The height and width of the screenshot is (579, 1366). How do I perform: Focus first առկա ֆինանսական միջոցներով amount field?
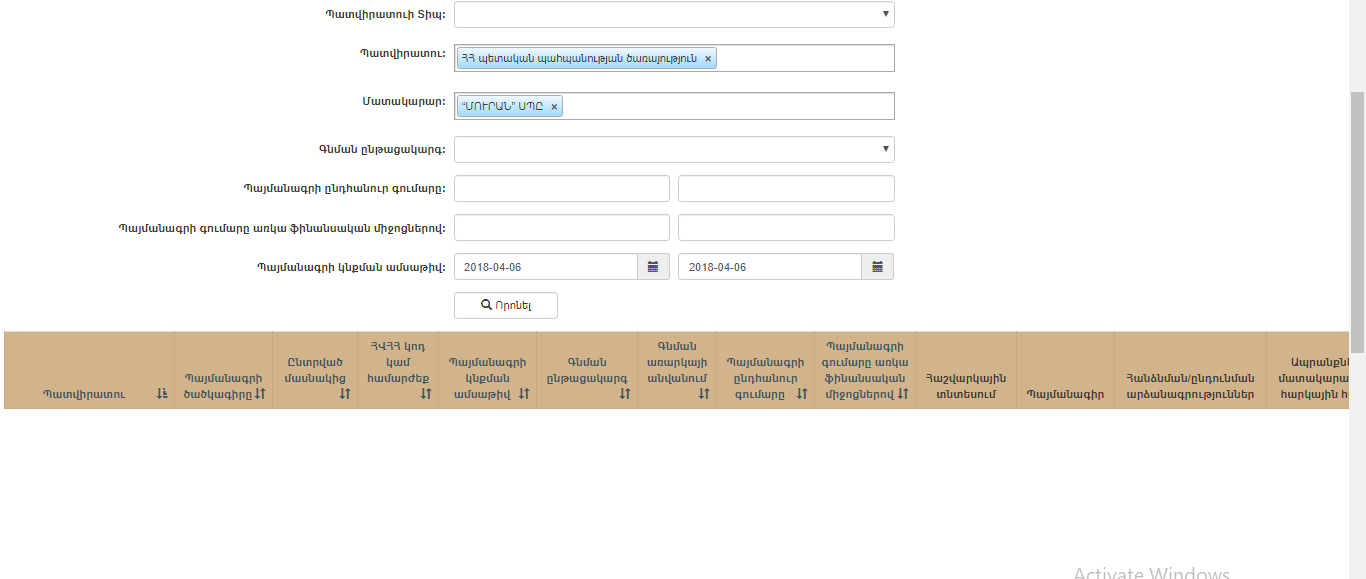[x=562, y=228]
